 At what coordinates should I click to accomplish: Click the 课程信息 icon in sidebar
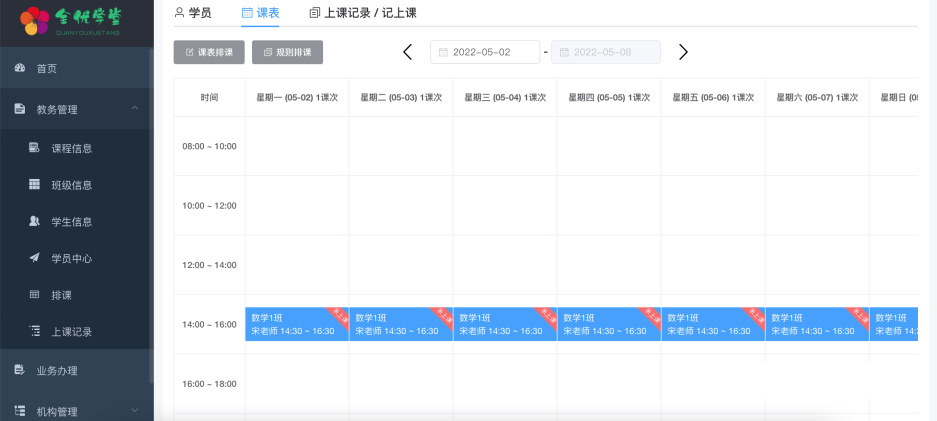tap(34, 148)
